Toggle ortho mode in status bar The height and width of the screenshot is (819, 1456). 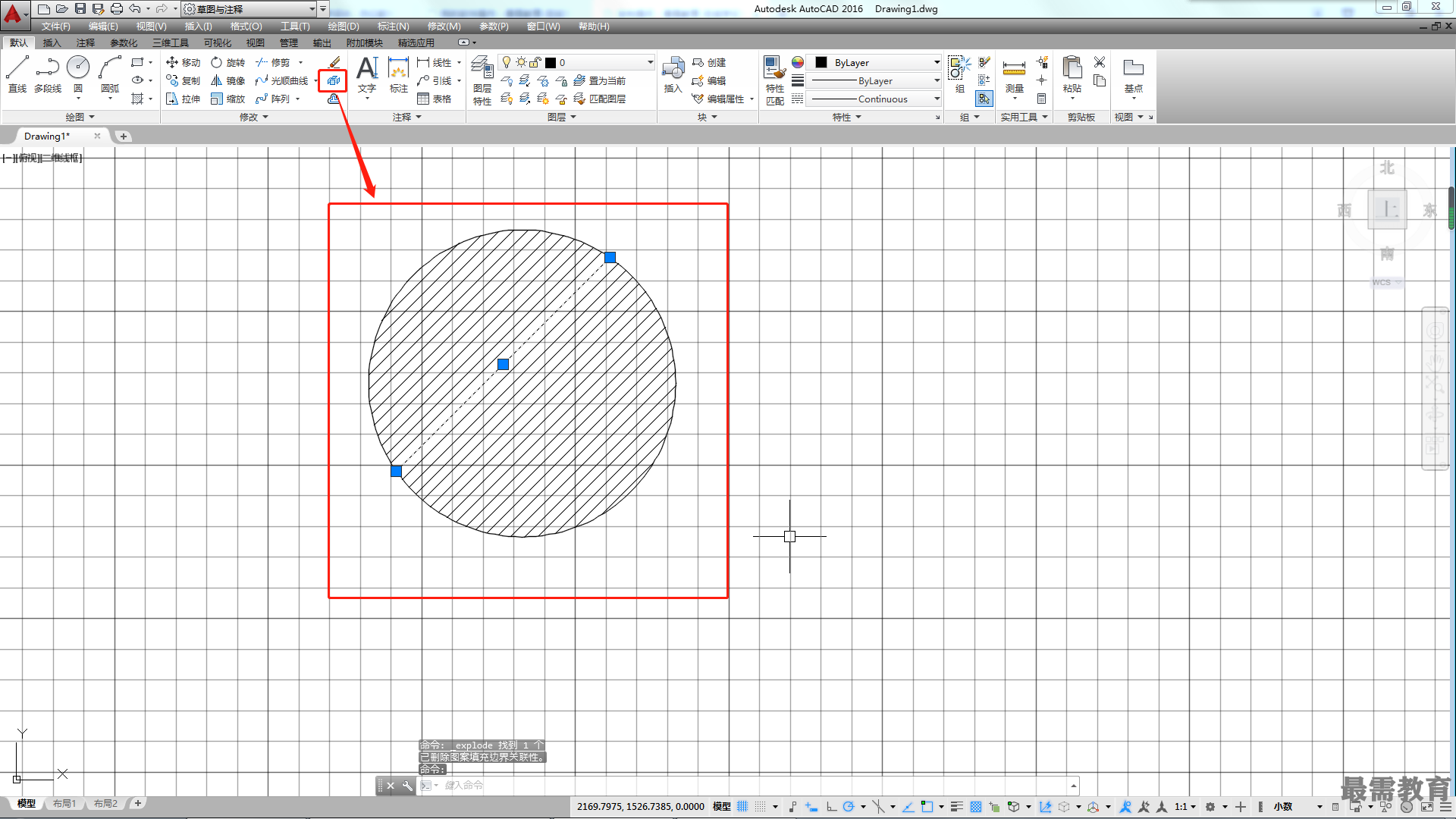click(x=831, y=807)
